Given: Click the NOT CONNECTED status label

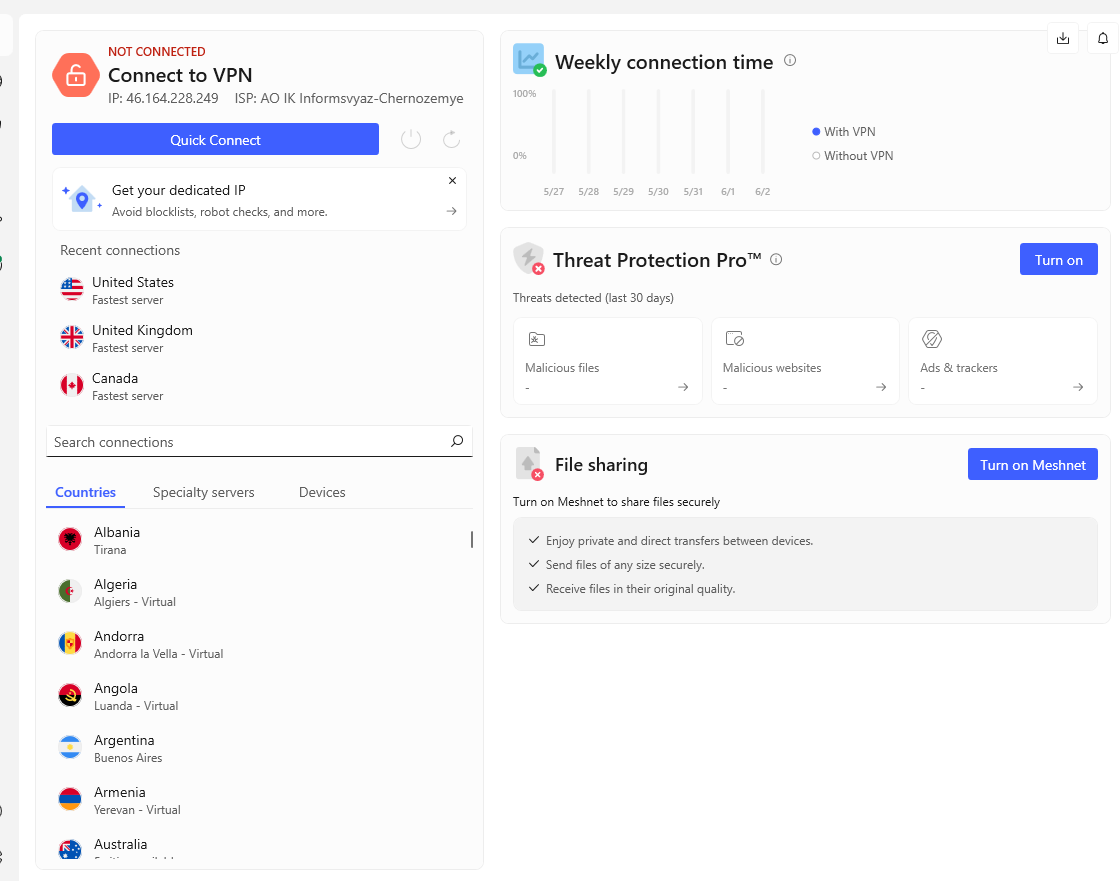Looking at the screenshot, I should click(156, 51).
